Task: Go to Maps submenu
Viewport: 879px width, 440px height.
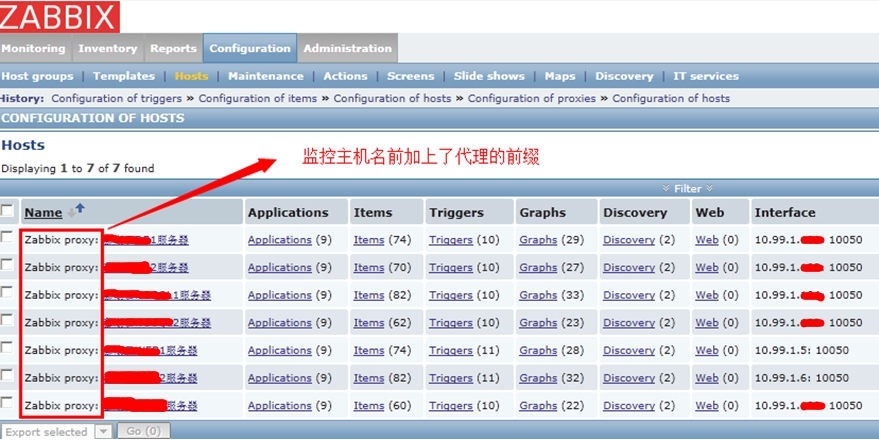Action: (560, 76)
